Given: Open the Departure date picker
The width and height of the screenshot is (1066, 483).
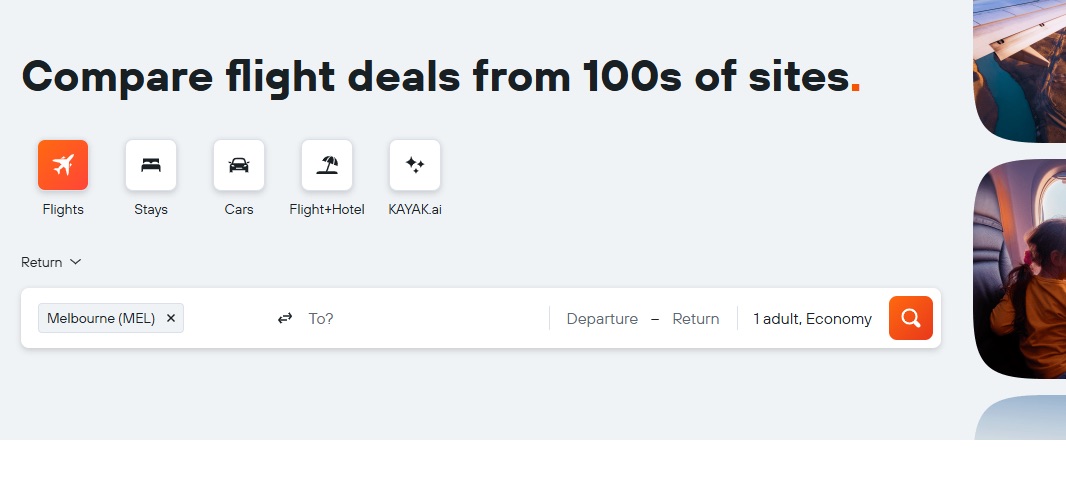Looking at the screenshot, I should click(x=602, y=318).
